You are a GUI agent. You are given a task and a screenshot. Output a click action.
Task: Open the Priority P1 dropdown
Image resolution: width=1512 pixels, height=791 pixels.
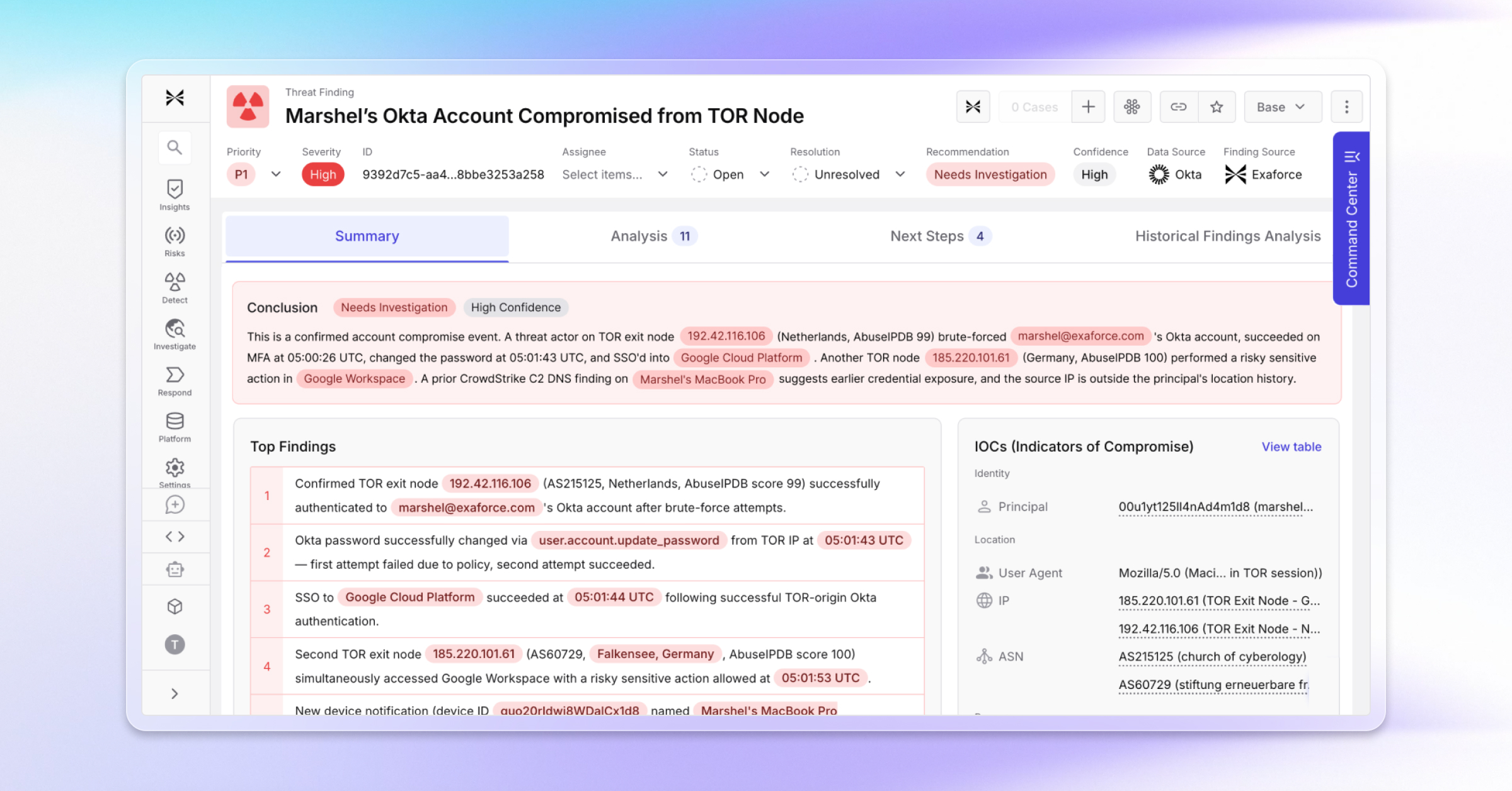click(x=255, y=174)
